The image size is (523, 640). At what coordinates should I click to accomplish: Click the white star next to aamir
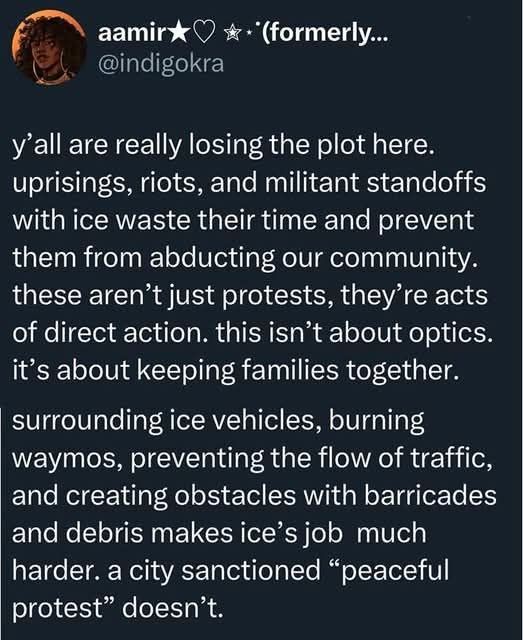pyautogui.click(x=180, y=34)
